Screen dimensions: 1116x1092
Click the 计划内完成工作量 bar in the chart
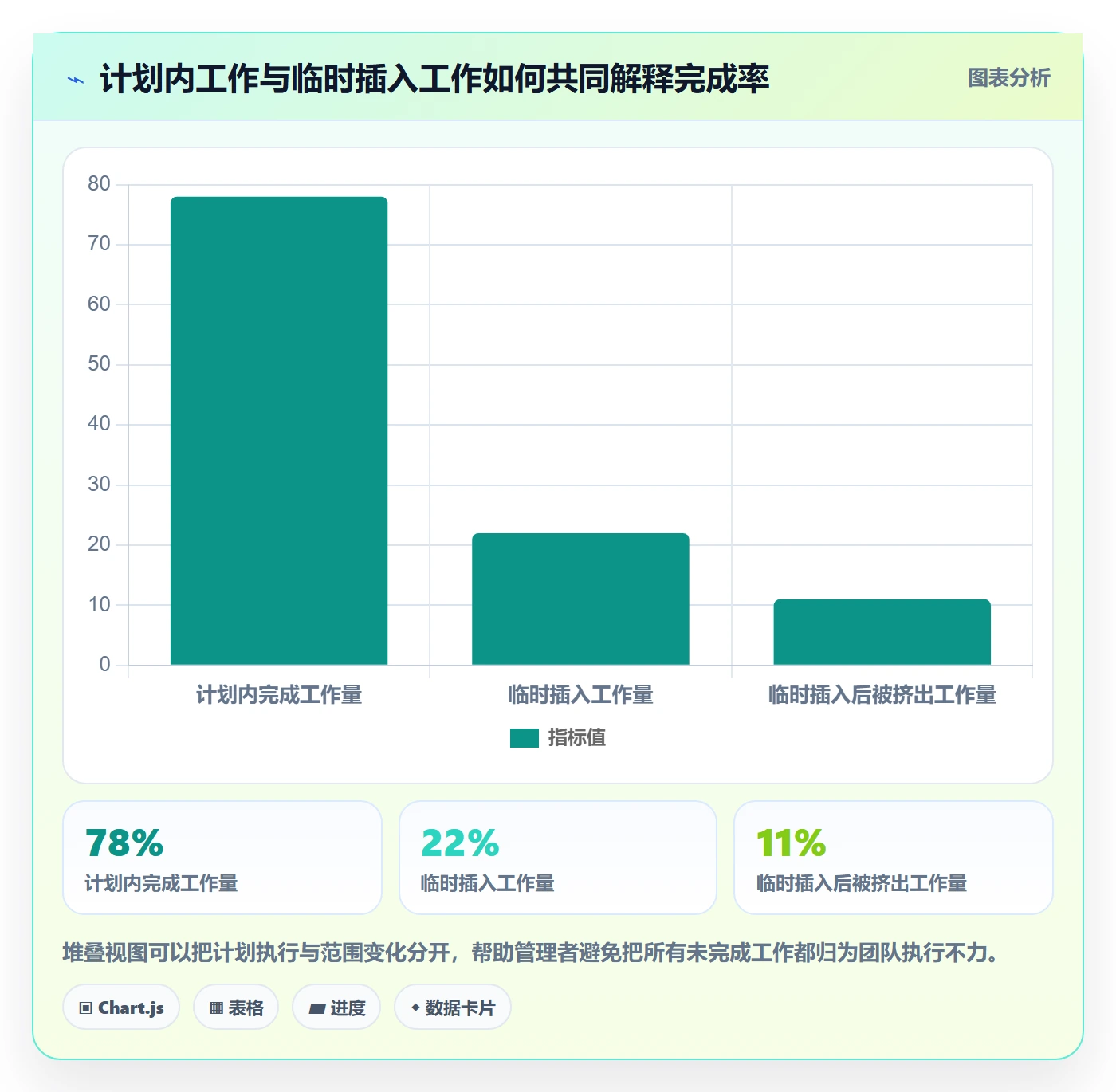279,430
